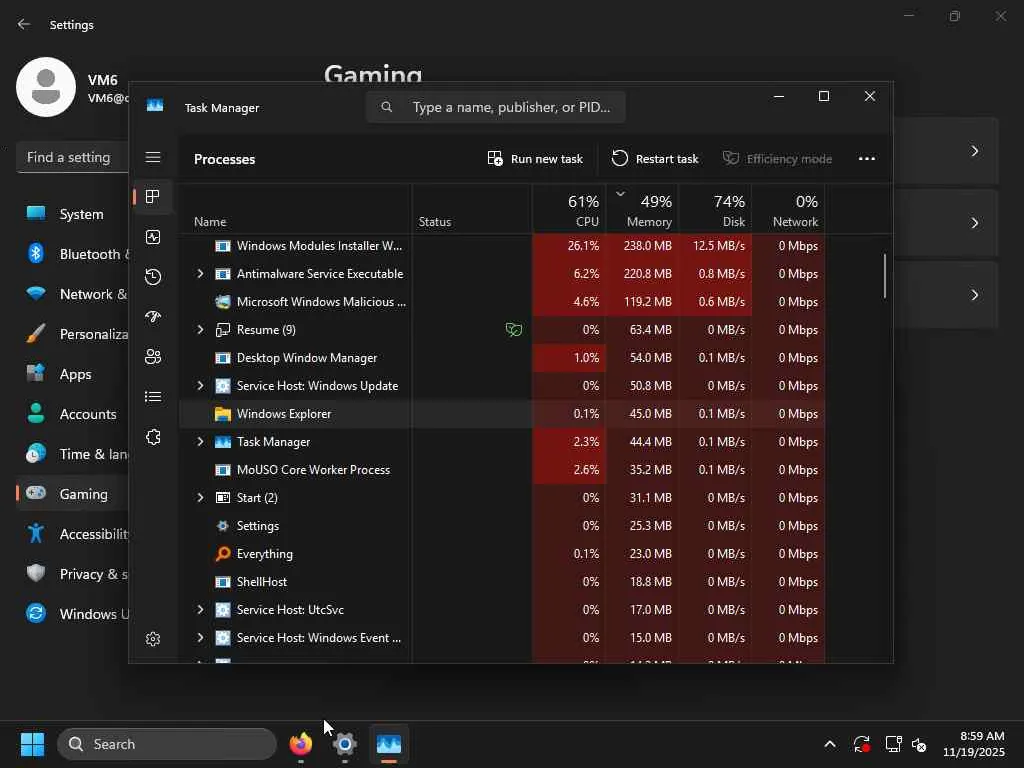Click the search magnifier icon in Task Manager
The image size is (1024, 768).
pyautogui.click(x=387, y=106)
